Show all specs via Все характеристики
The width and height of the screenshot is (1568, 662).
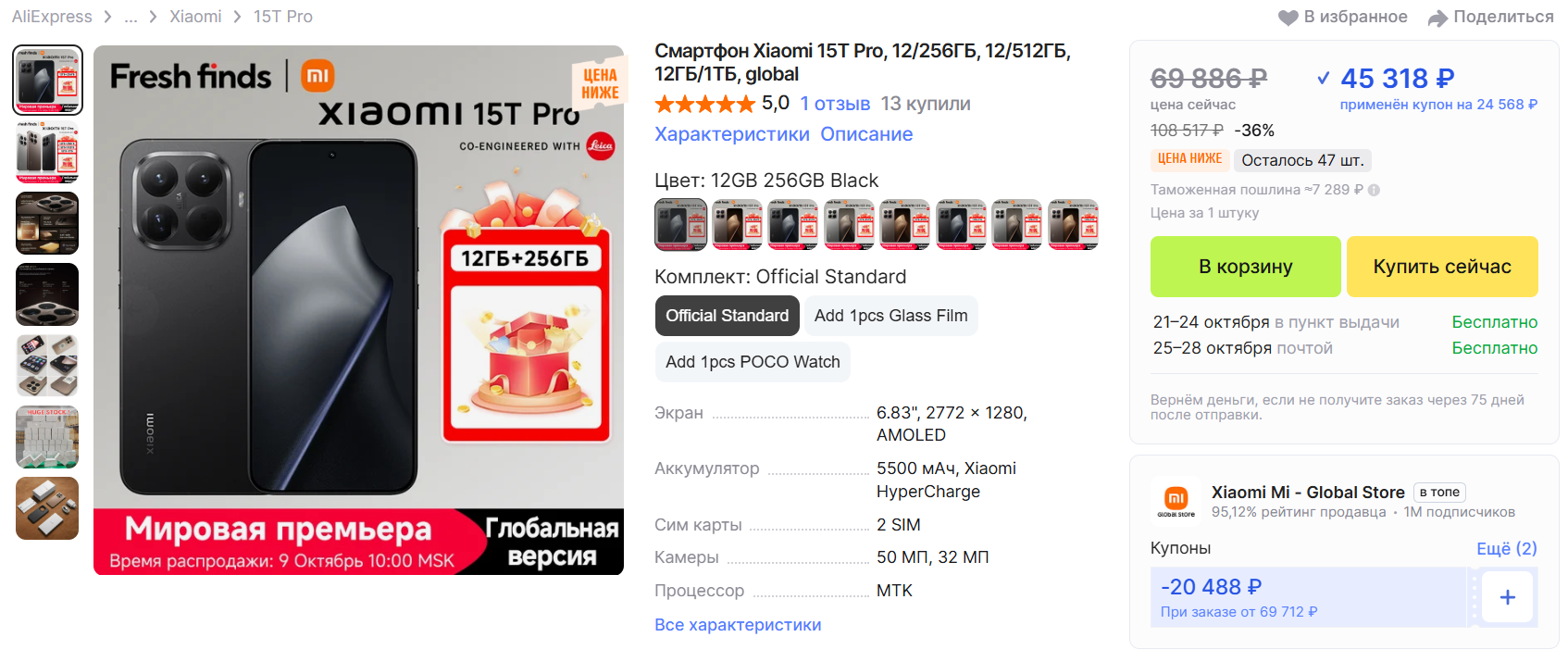pyautogui.click(x=738, y=625)
